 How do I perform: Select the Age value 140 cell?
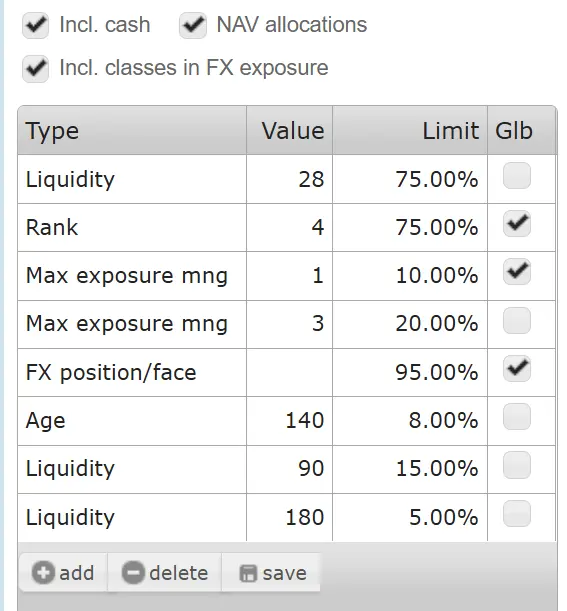[290, 421]
